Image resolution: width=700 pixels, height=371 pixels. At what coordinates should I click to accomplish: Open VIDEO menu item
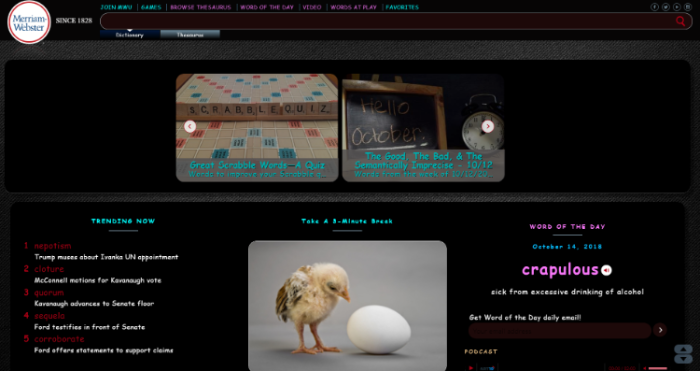(x=312, y=7)
